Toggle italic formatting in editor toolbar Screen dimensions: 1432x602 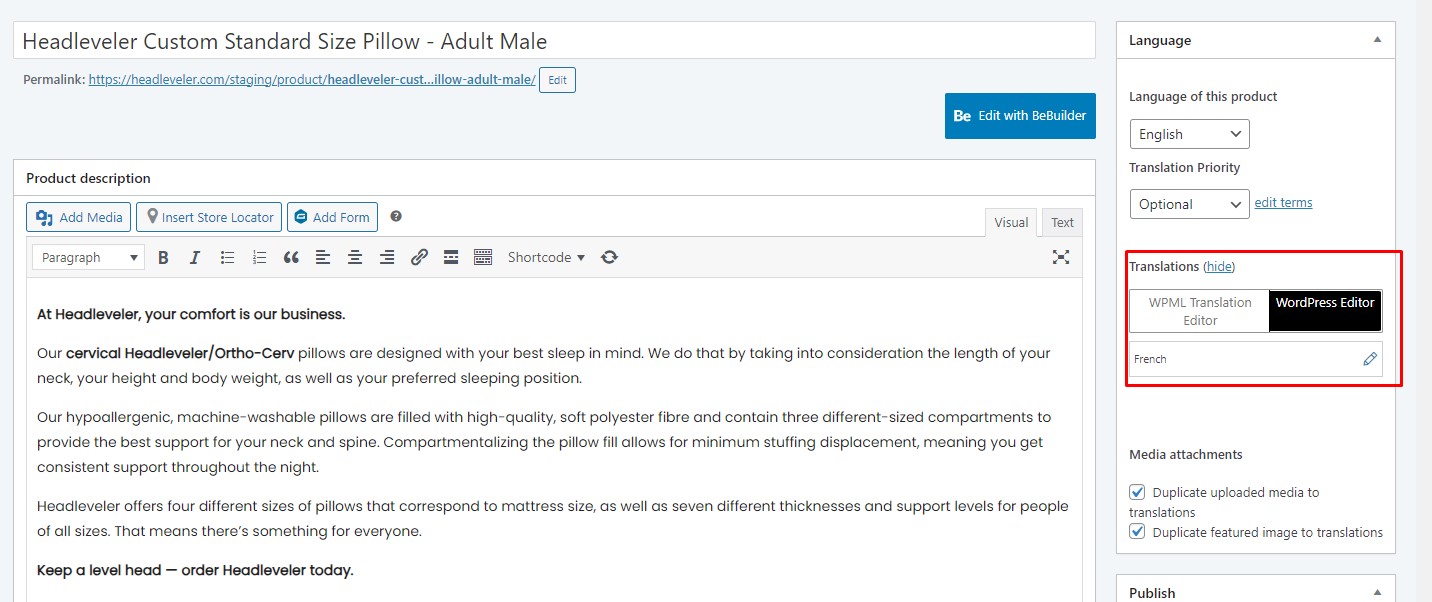195,257
